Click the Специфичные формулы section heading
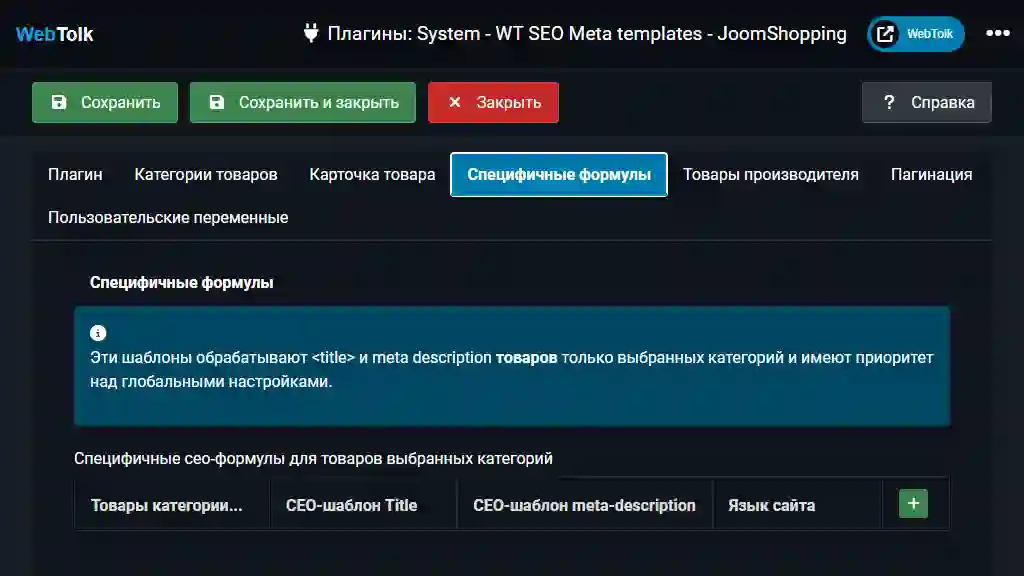 (182, 283)
